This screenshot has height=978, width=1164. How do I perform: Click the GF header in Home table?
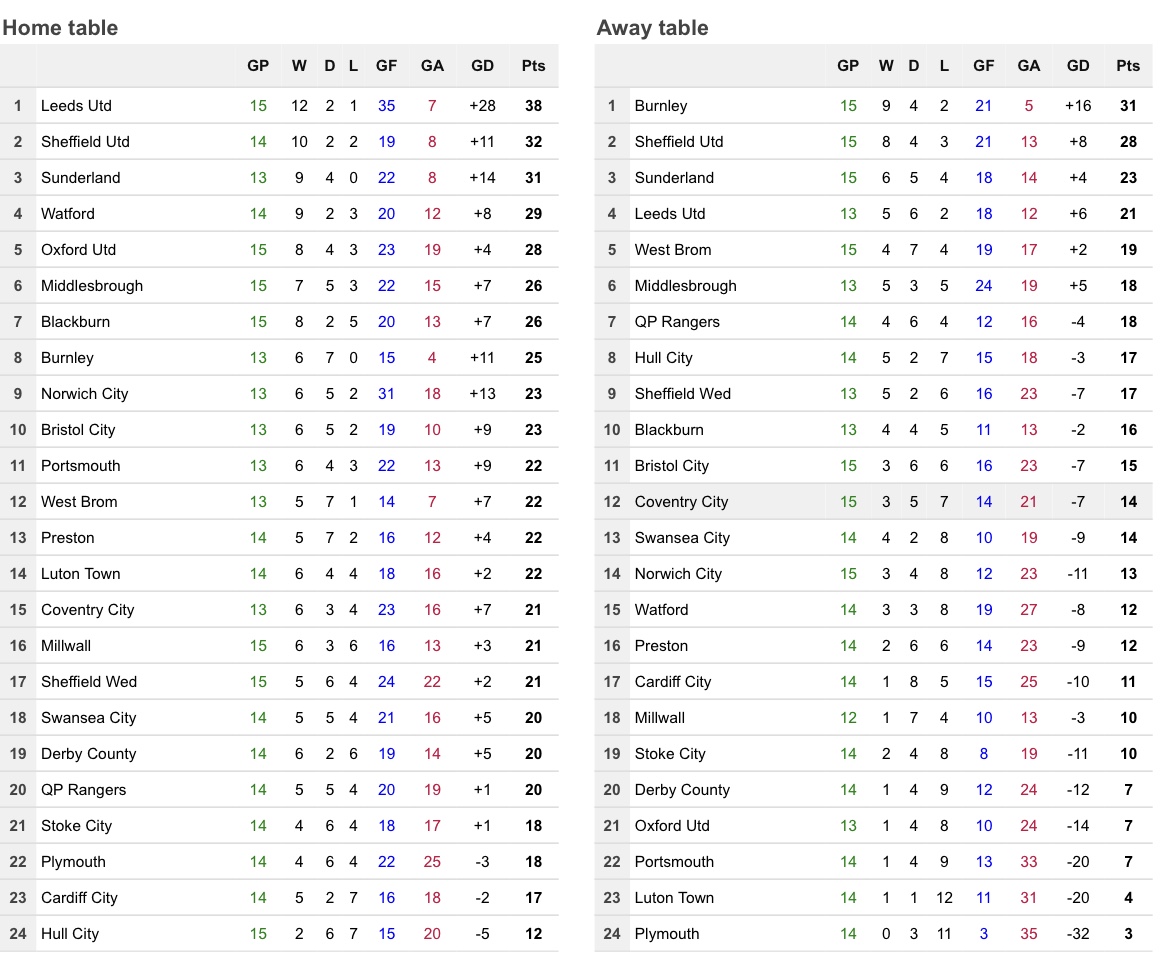386,66
